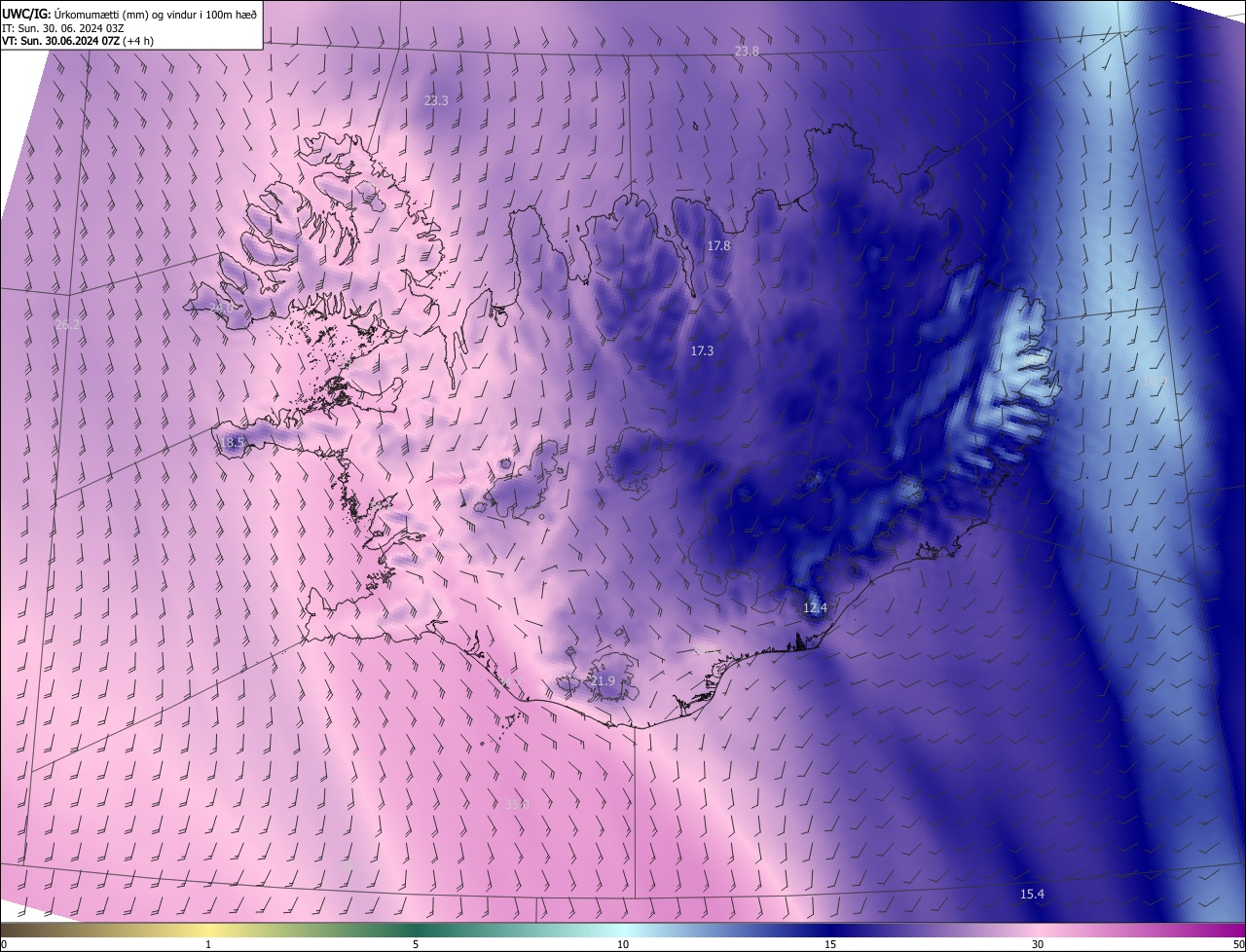Click the 12.4 value label on the southeast glacier

click(815, 607)
